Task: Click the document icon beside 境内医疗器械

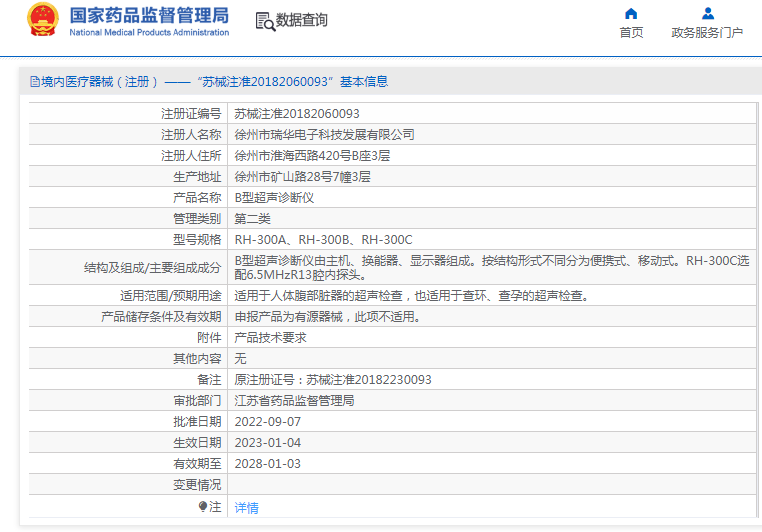Action: [x=34, y=82]
